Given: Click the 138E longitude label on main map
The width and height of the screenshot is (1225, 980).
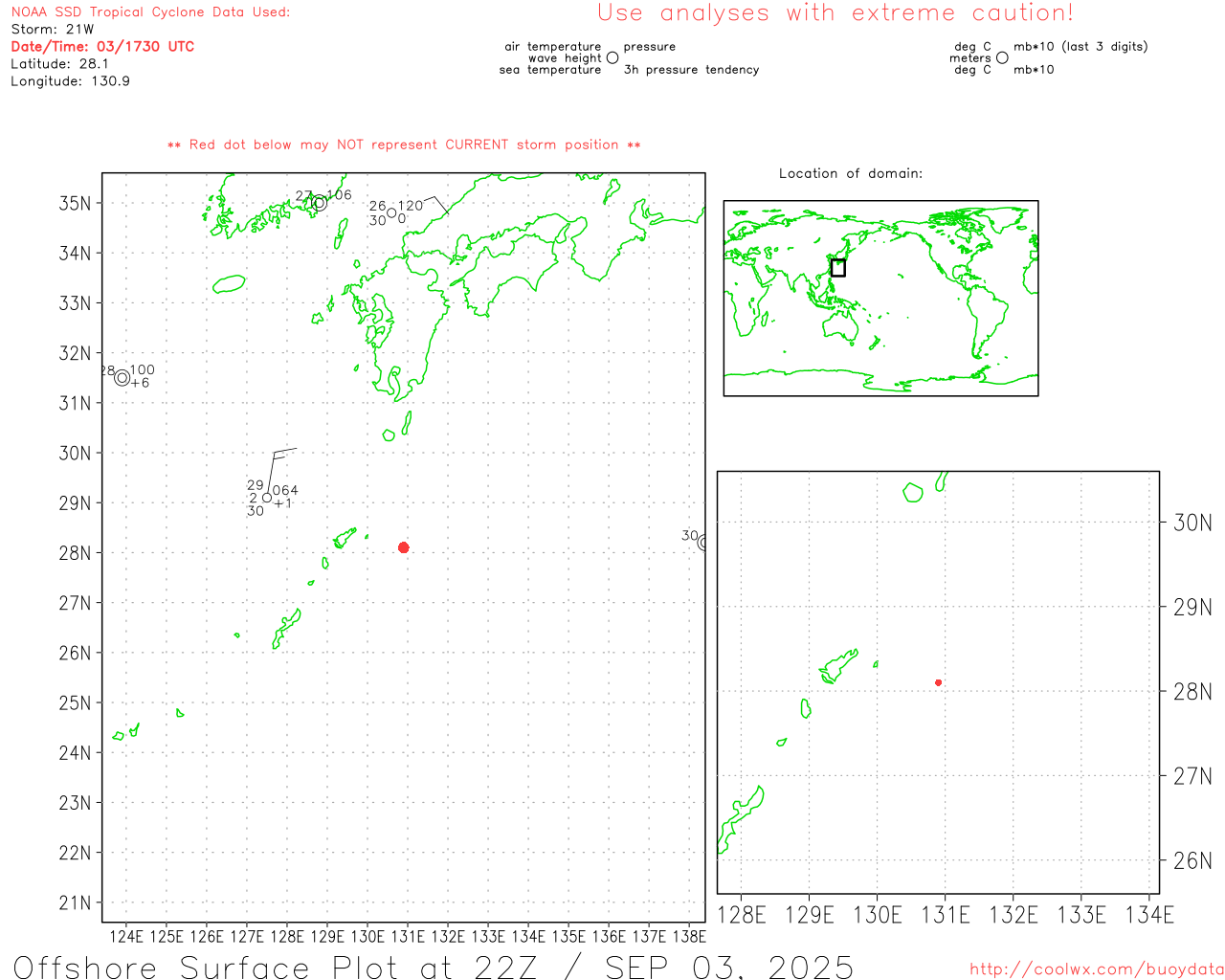Looking at the screenshot, I should (689, 936).
